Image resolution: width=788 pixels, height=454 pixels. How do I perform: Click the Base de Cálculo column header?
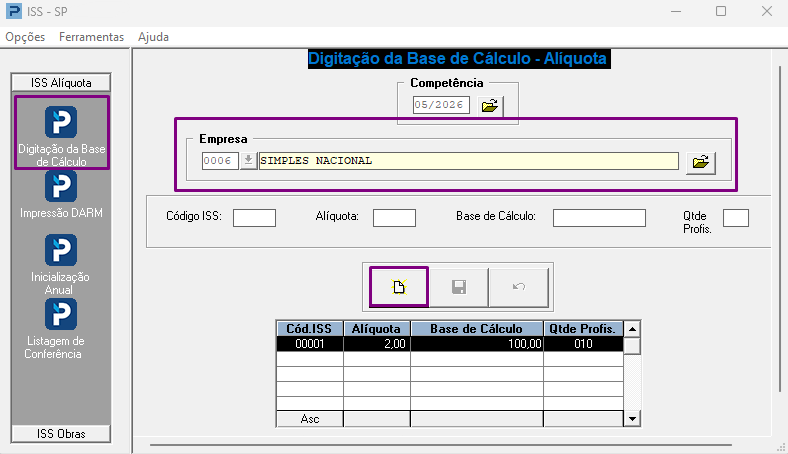point(476,329)
